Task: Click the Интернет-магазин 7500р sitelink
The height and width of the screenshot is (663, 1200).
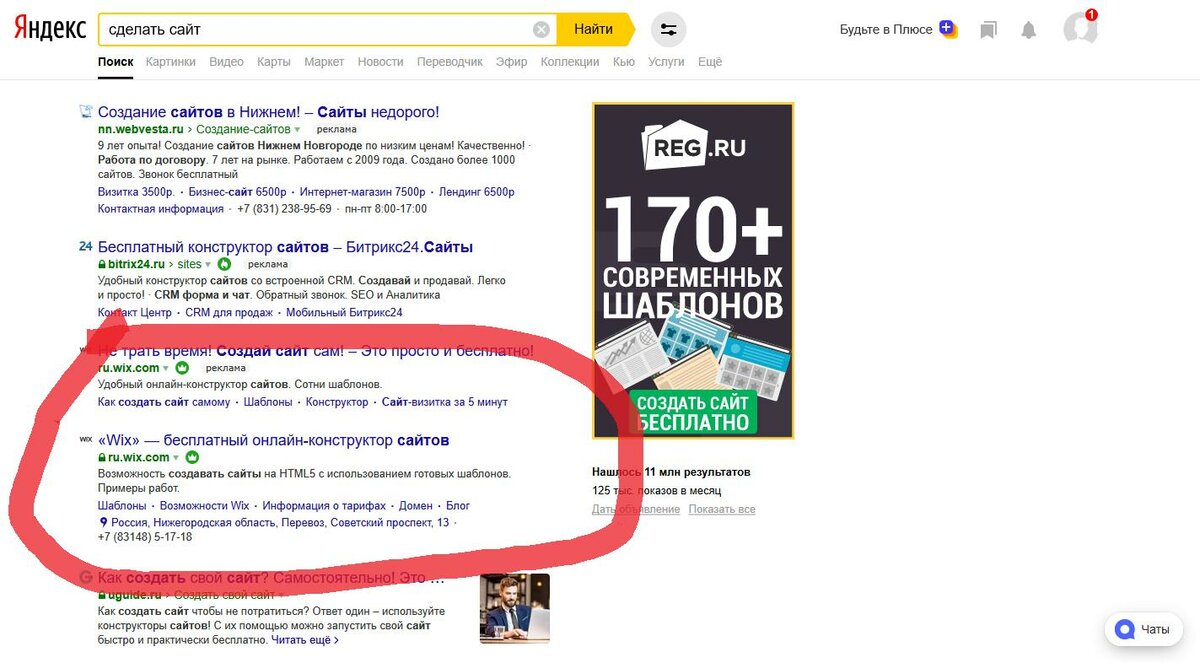Action: point(362,192)
